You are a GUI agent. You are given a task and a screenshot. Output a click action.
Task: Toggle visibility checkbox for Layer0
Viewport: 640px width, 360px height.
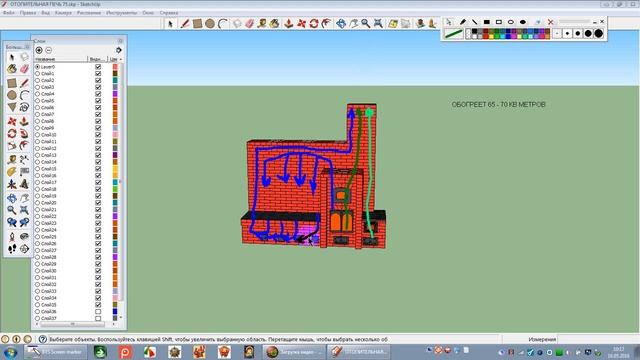coord(98,67)
